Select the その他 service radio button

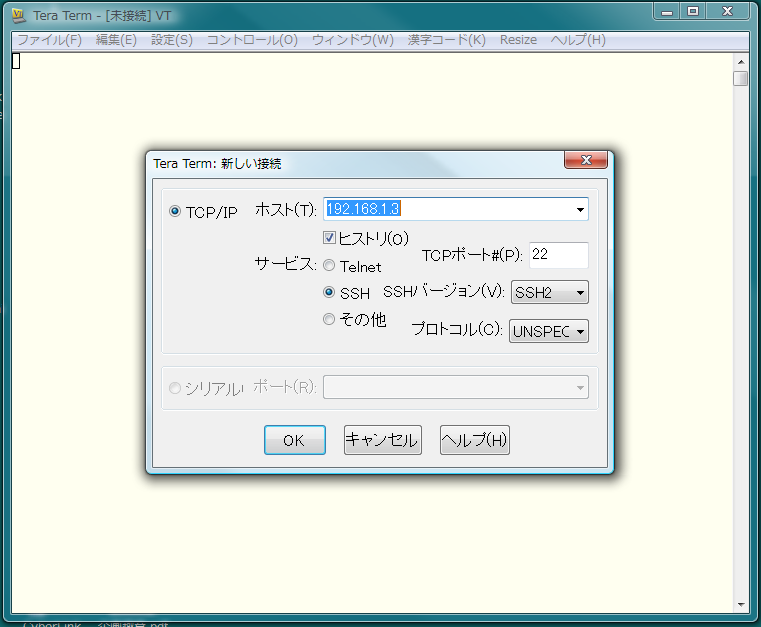tap(329, 319)
